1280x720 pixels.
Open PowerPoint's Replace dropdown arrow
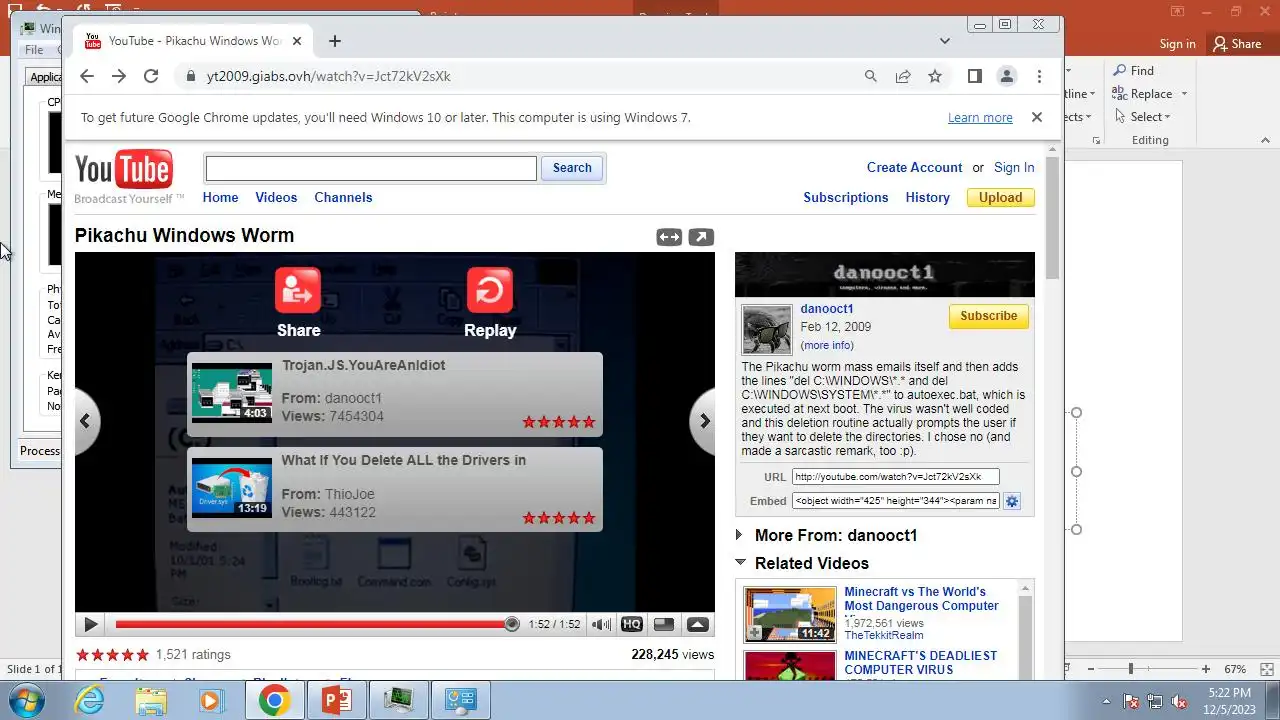coord(1184,94)
